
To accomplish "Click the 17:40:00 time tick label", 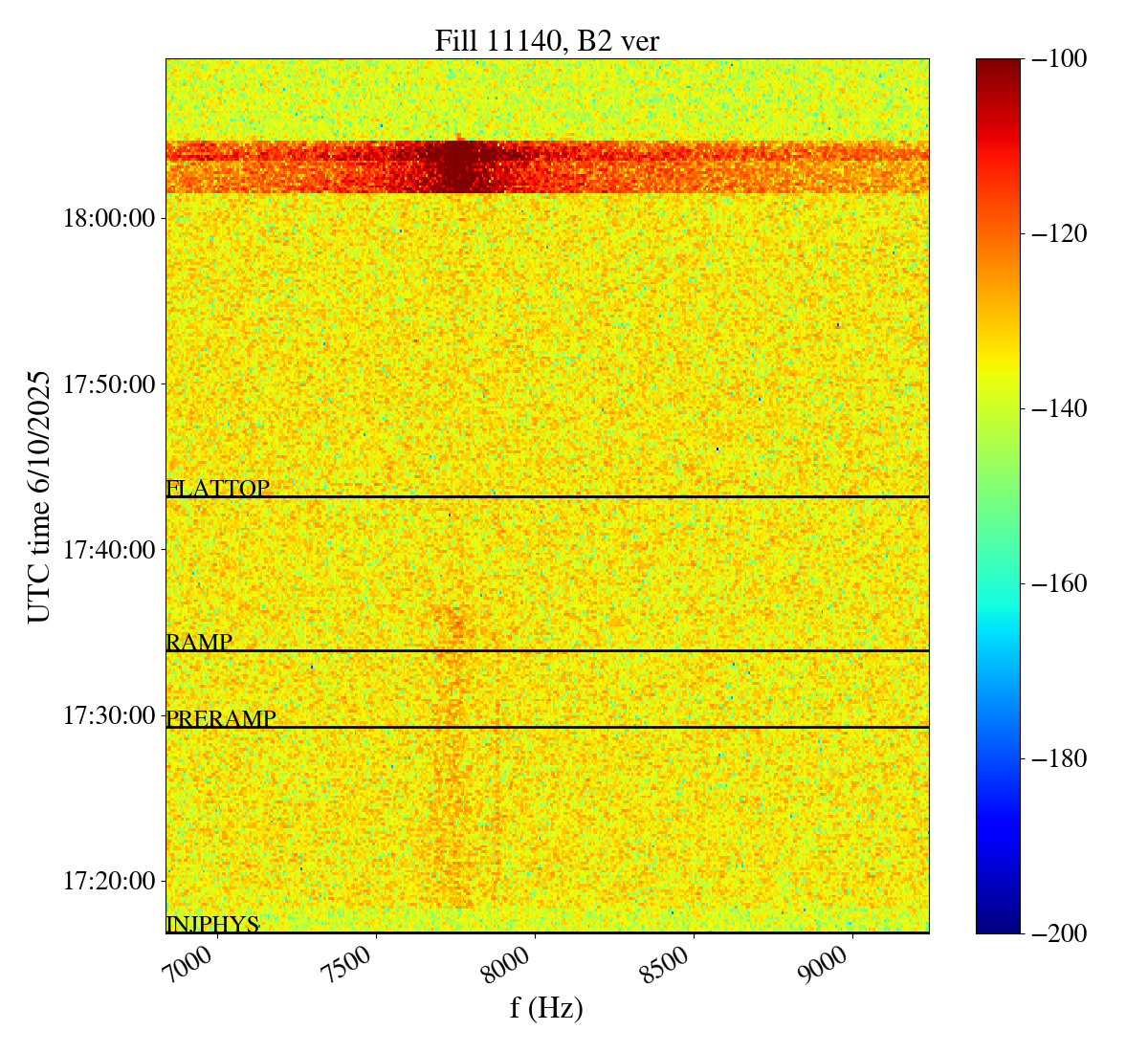I will 108,550.
